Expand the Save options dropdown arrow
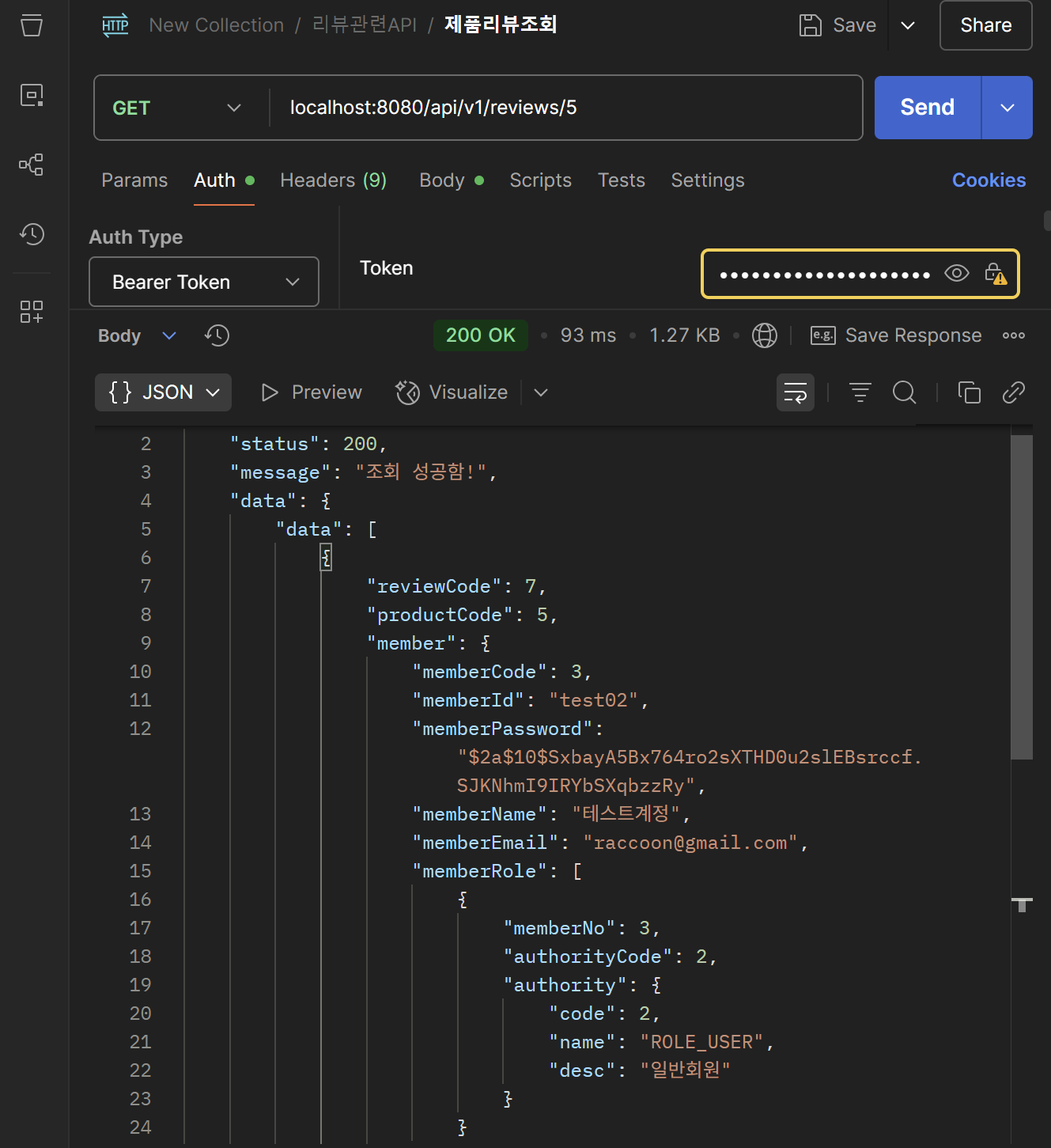 [x=908, y=25]
